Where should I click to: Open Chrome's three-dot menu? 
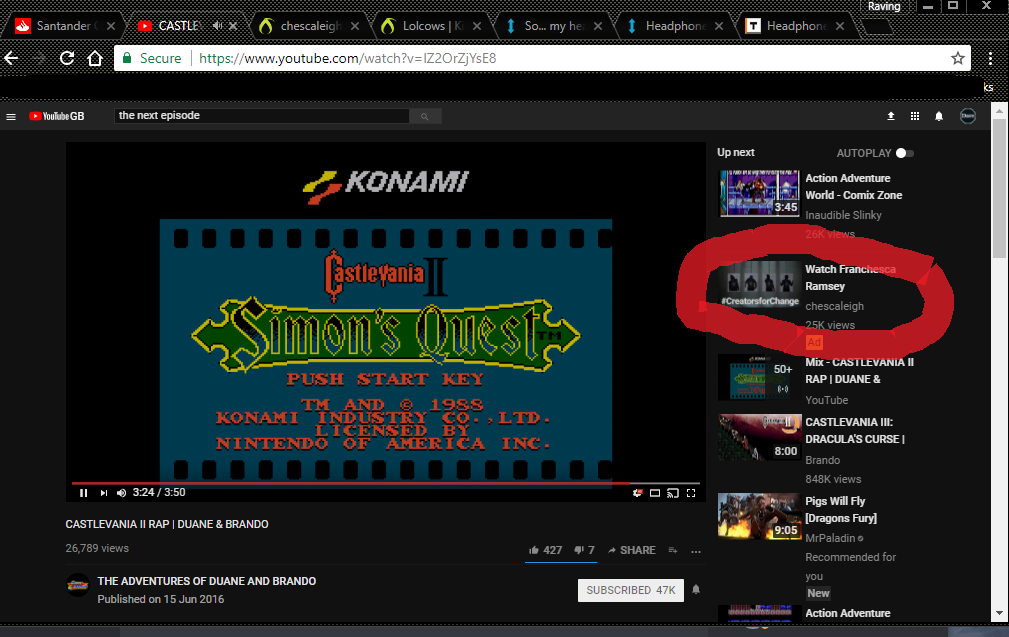990,59
